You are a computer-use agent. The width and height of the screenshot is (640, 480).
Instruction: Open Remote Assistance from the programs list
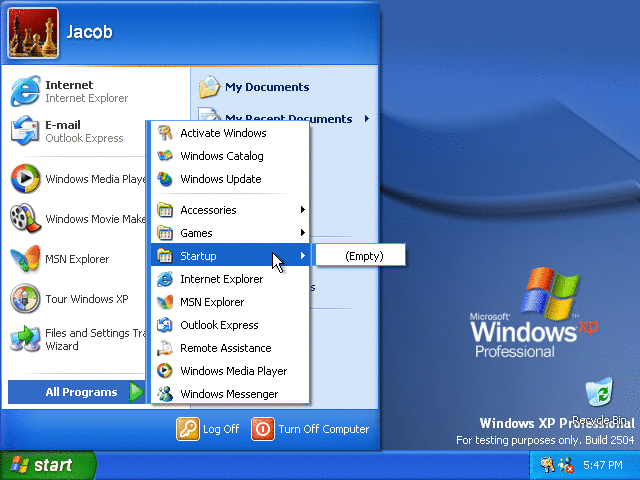230,348
